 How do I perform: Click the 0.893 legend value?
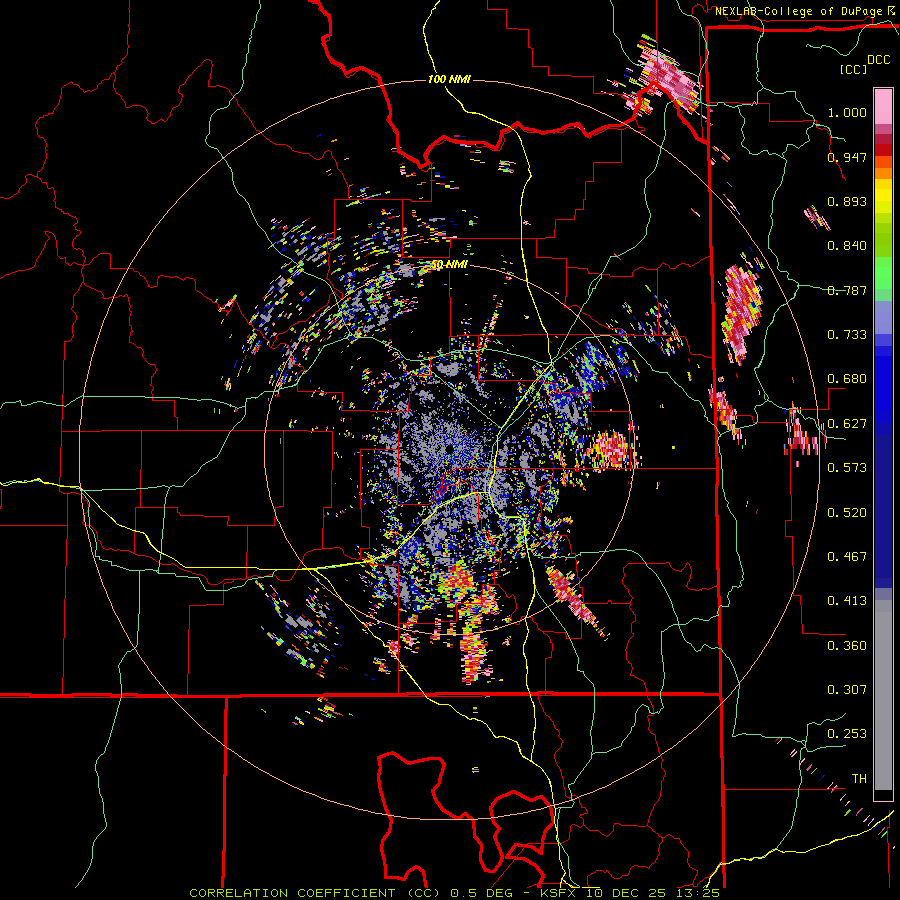pos(847,201)
